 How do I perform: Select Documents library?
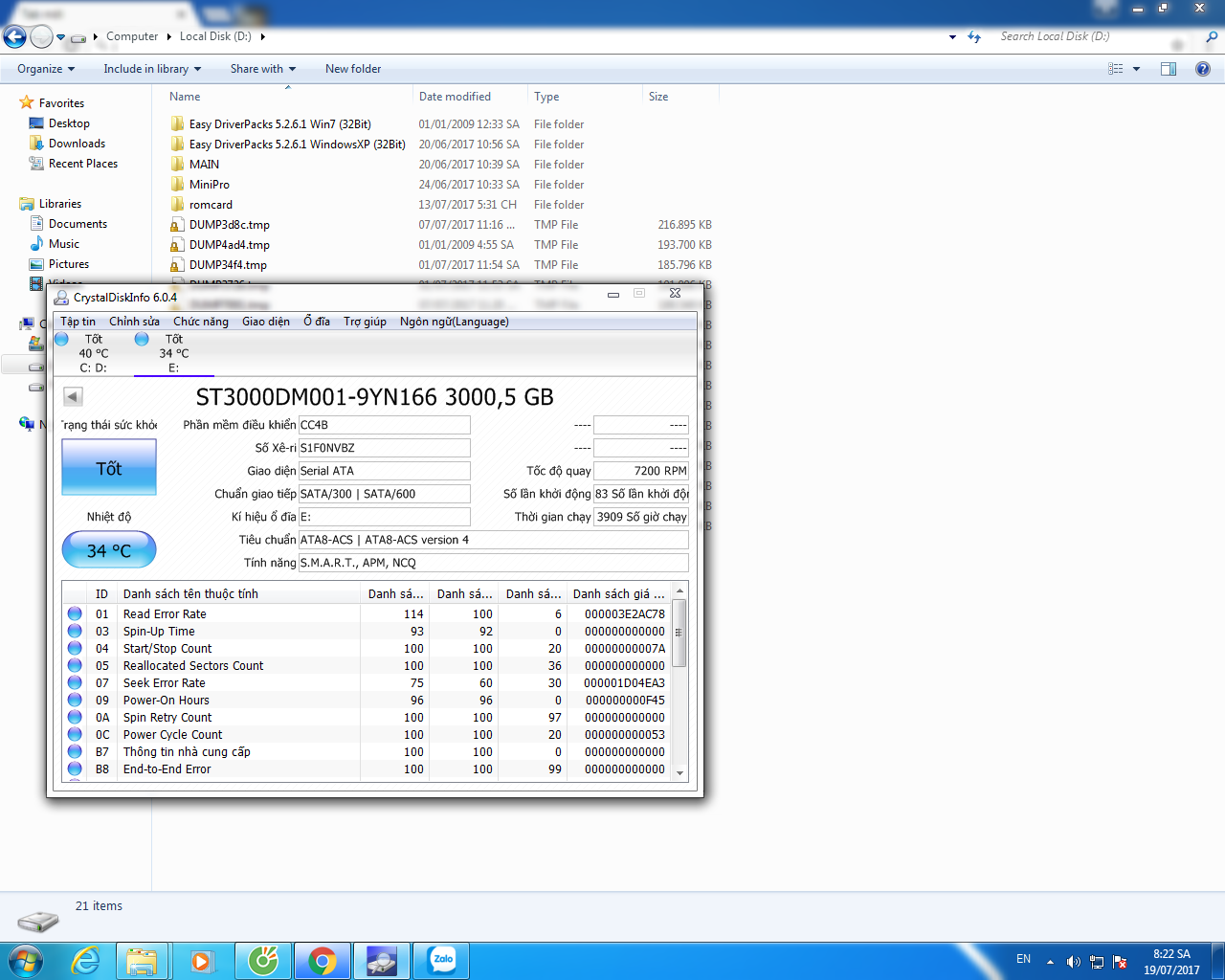point(78,224)
